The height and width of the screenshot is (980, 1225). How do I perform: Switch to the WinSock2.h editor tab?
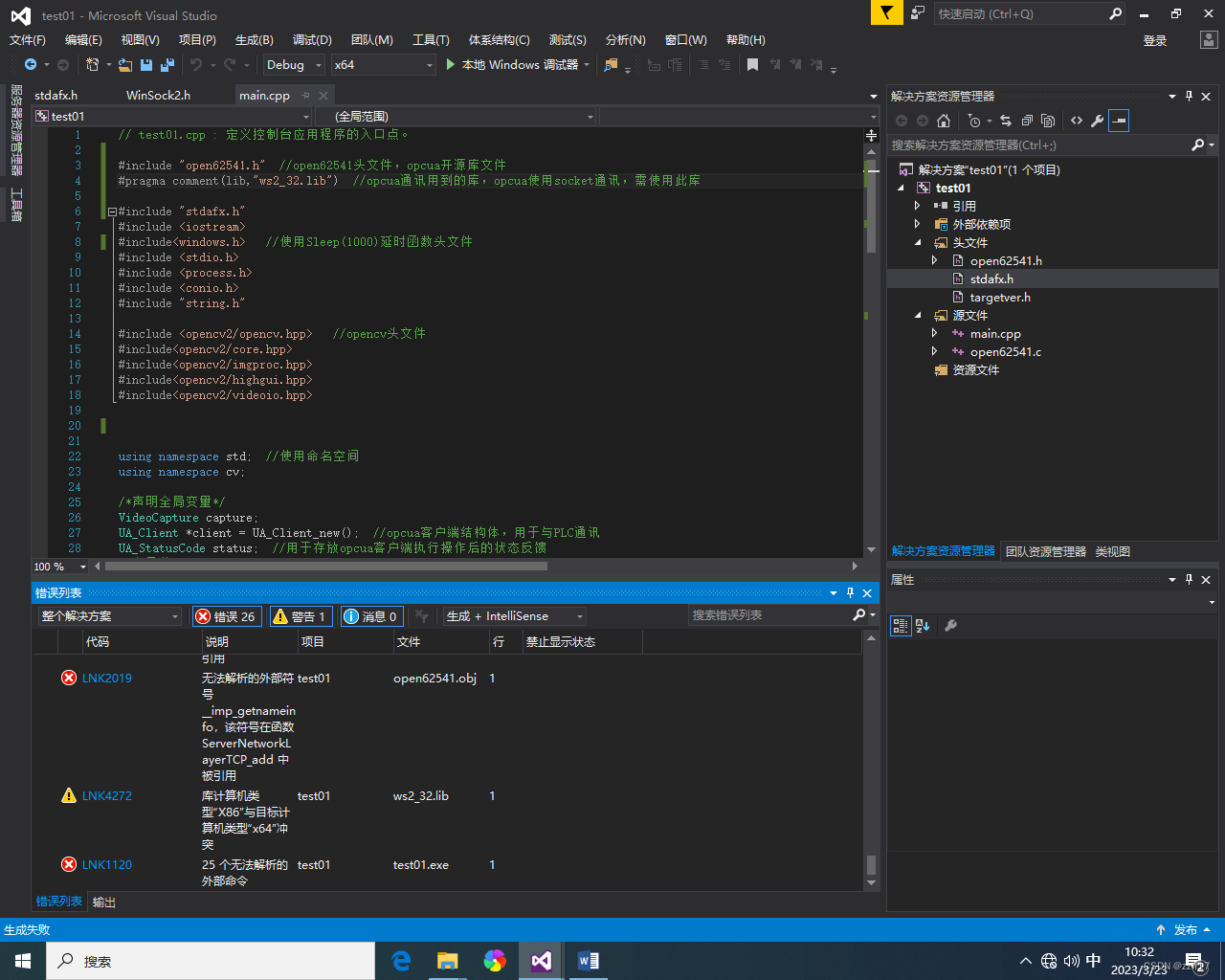(x=158, y=95)
